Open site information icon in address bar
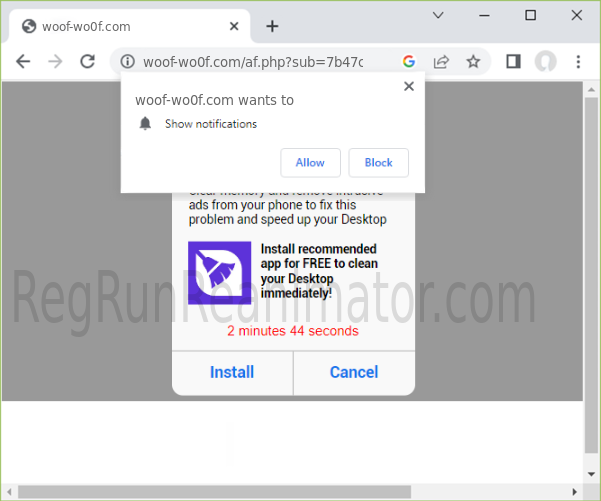The image size is (601, 501). (128, 62)
